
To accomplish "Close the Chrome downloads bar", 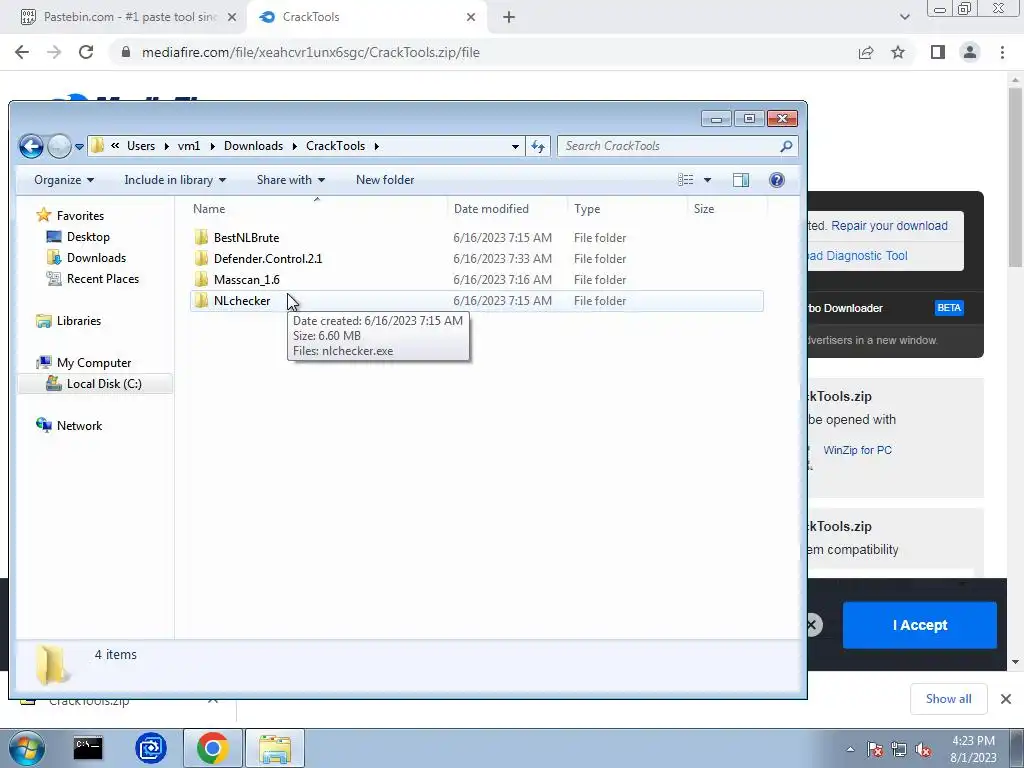I will 1006,699.
